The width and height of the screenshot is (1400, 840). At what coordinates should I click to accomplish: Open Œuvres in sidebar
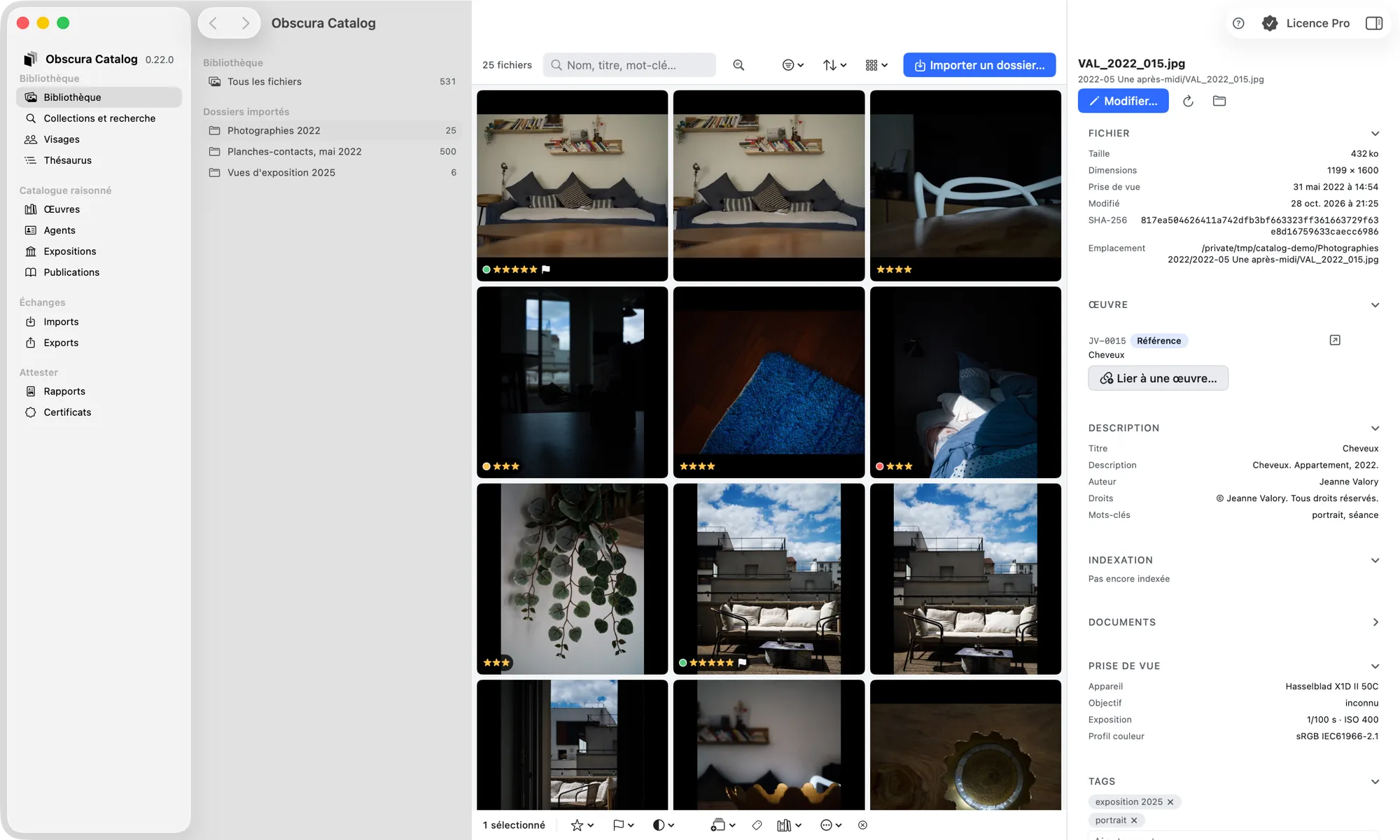click(x=99, y=209)
